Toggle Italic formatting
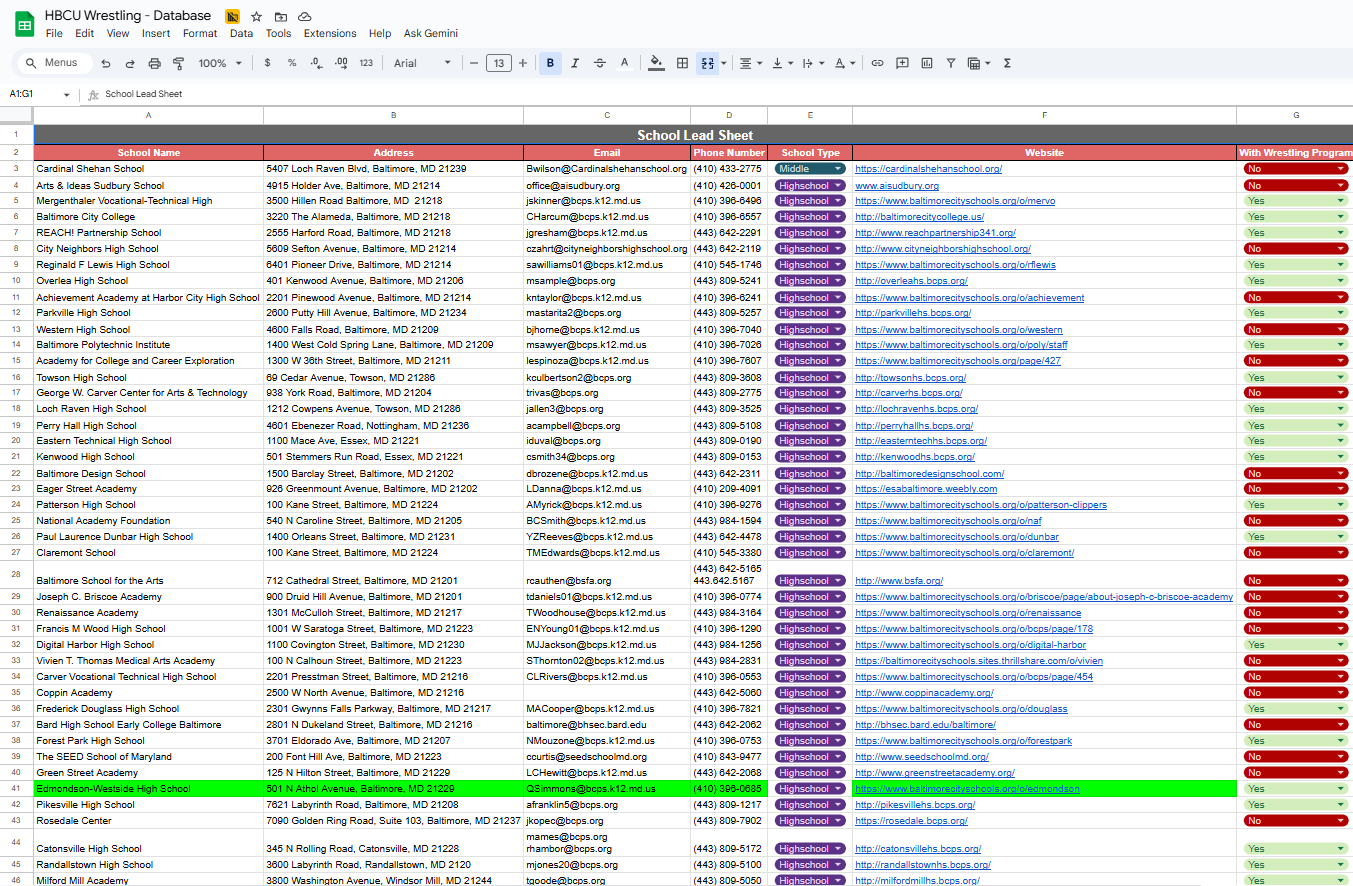Screen dimensions: 1353x886 point(574,63)
